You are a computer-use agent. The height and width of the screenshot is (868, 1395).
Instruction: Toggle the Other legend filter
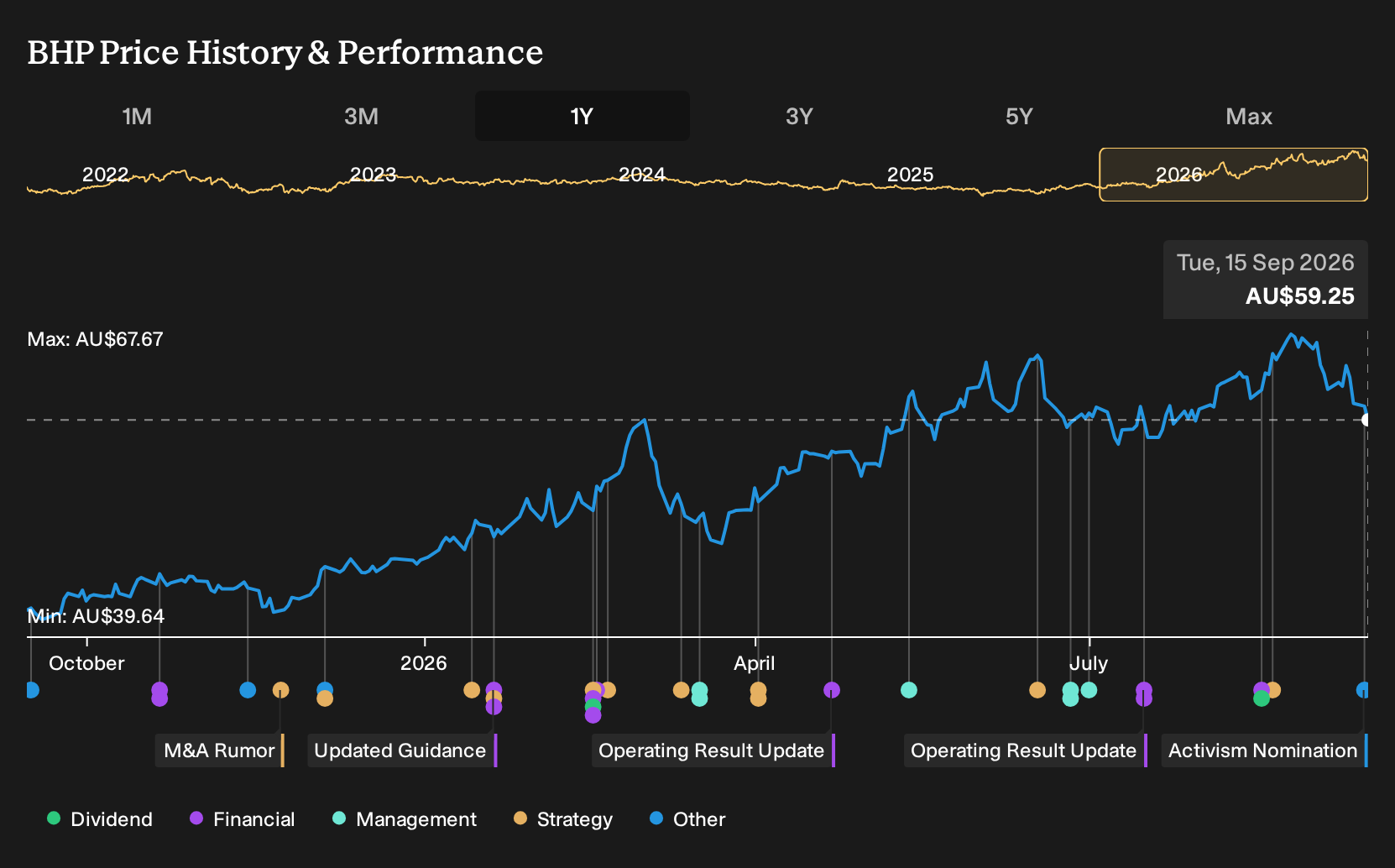click(x=687, y=819)
